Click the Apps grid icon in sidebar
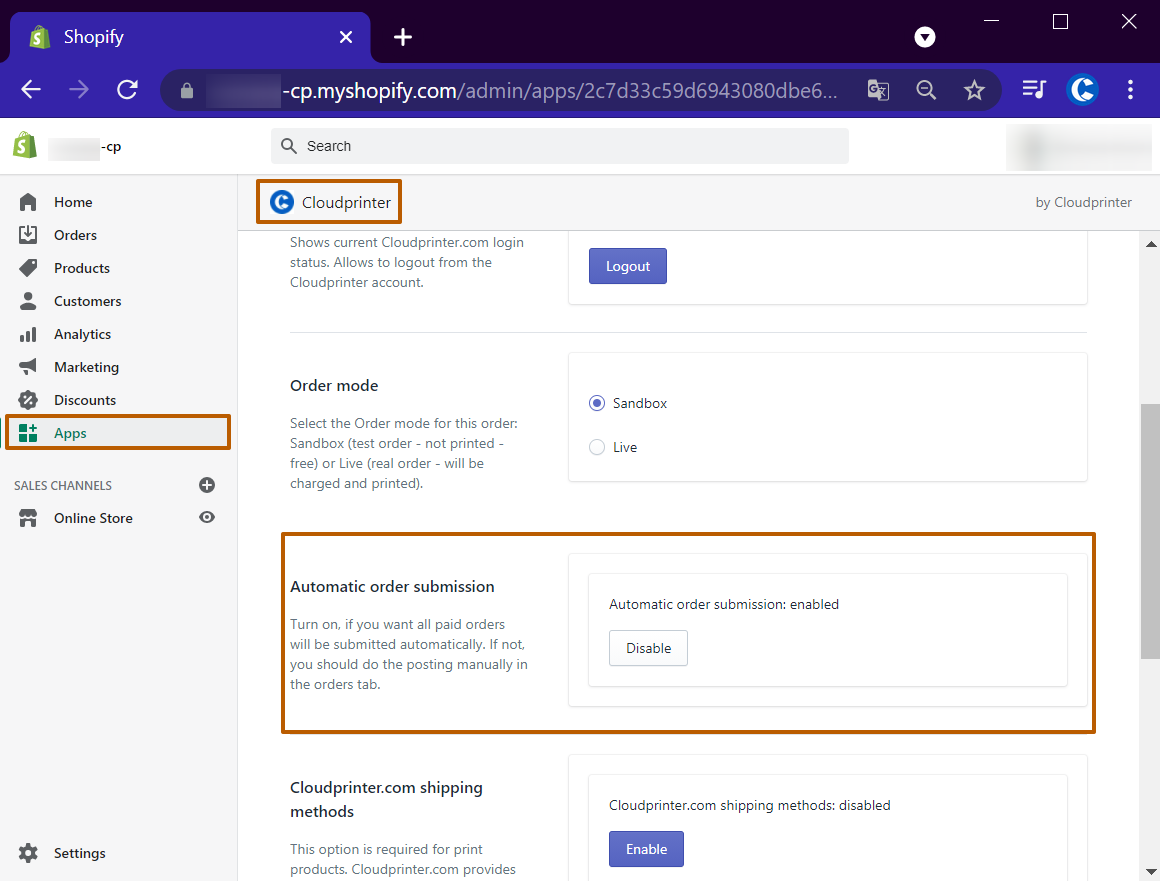The image size is (1160, 881). (28, 433)
